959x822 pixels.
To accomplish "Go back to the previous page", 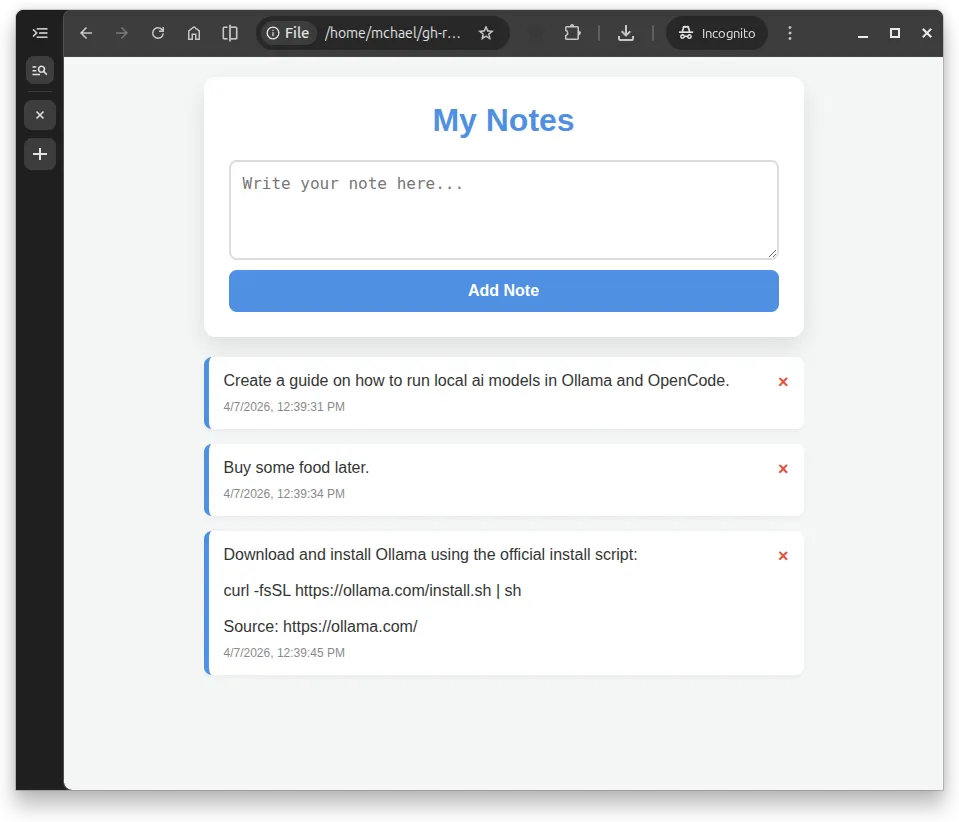I will click(x=86, y=33).
